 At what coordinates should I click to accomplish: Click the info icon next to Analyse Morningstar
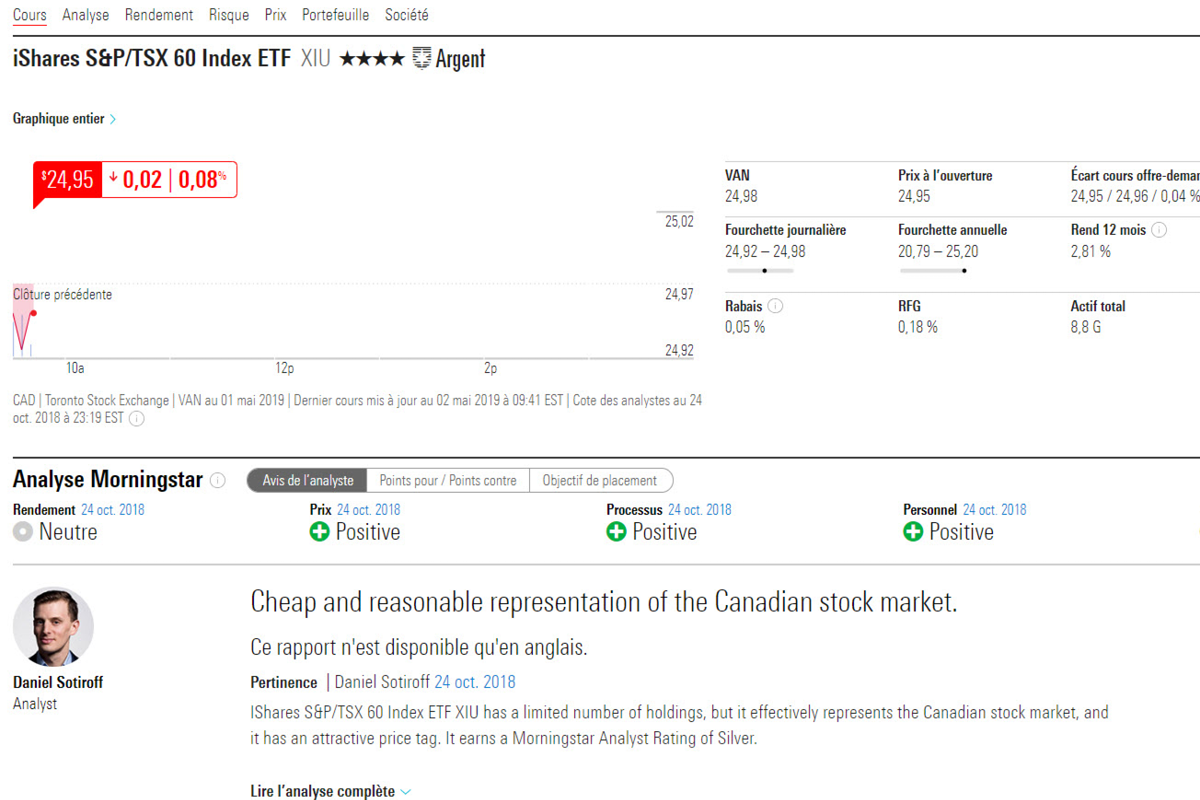(218, 481)
